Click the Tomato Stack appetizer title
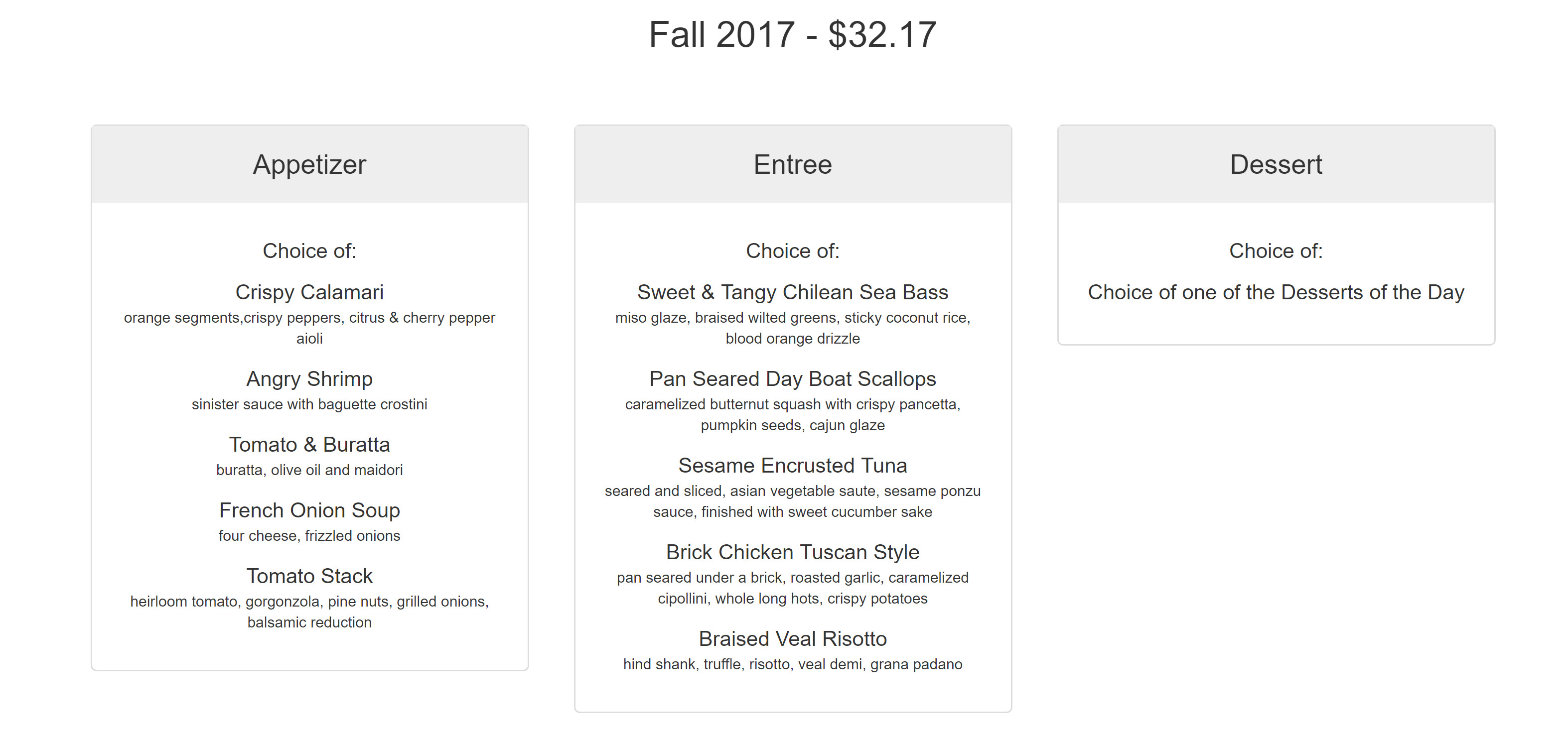 pyautogui.click(x=309, y=576)
